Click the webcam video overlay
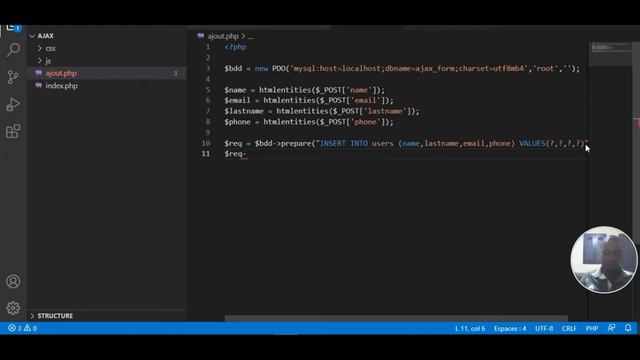 604,260
